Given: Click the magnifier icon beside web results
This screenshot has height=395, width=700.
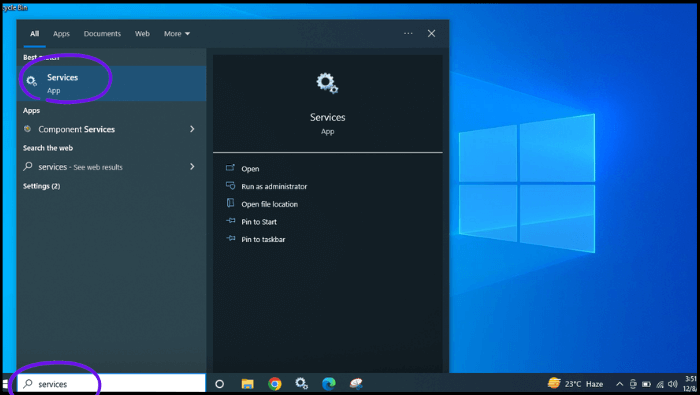Looking at the screenshot, I should click(28, 166).
